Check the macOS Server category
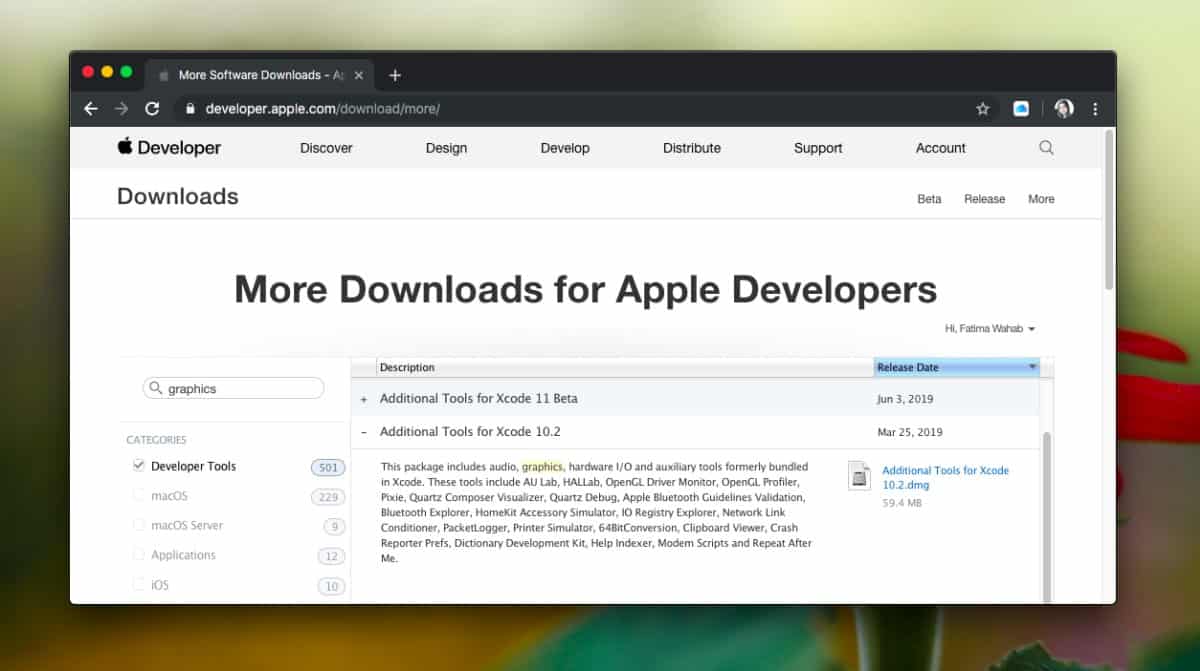The width and height of the screenshot is (1200, 671). pos(139,525)
